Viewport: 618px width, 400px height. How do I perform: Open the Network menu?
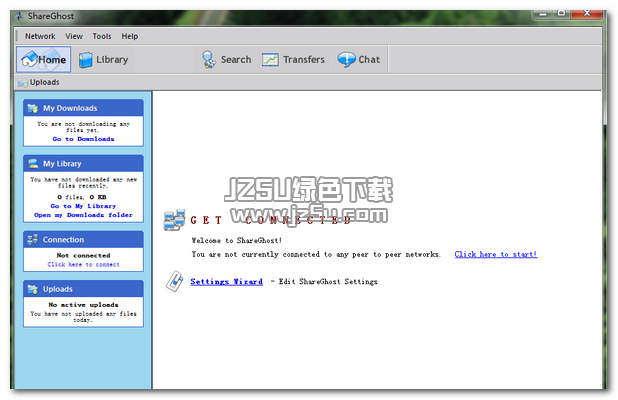tap(40, 36)
